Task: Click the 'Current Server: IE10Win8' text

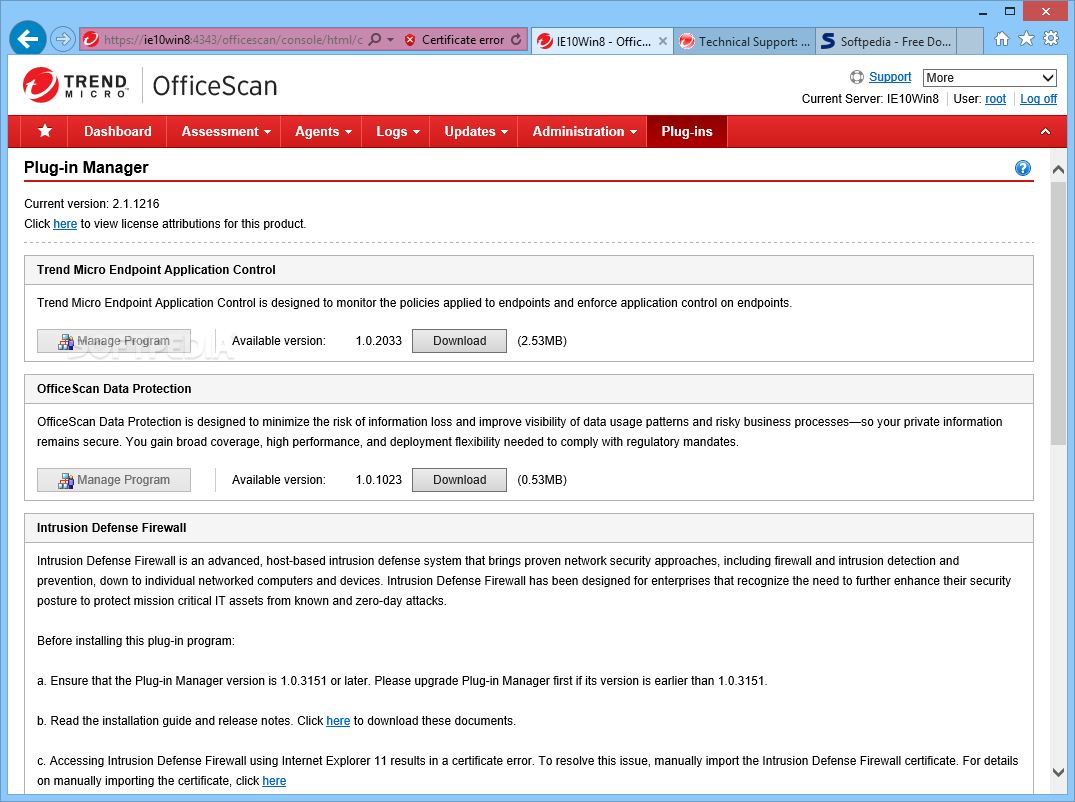Action: click(x=870, y=99)
